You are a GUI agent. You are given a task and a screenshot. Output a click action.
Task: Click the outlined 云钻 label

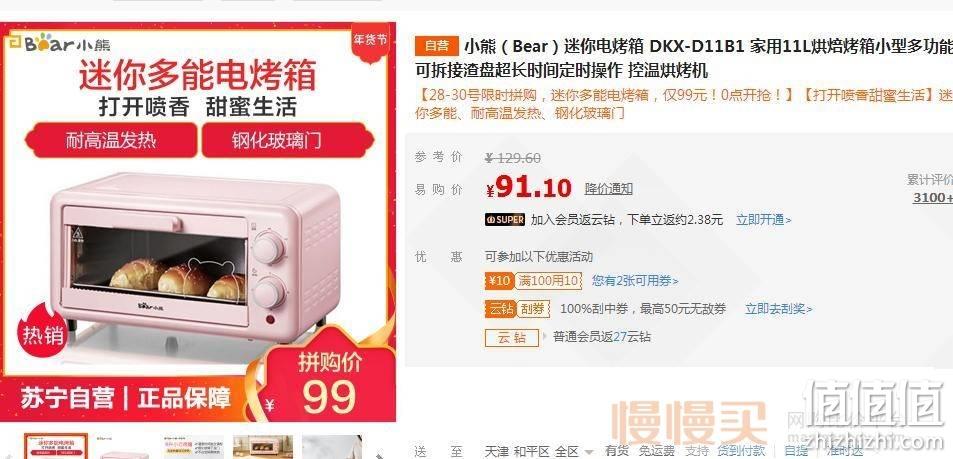[x=512, y=337]
